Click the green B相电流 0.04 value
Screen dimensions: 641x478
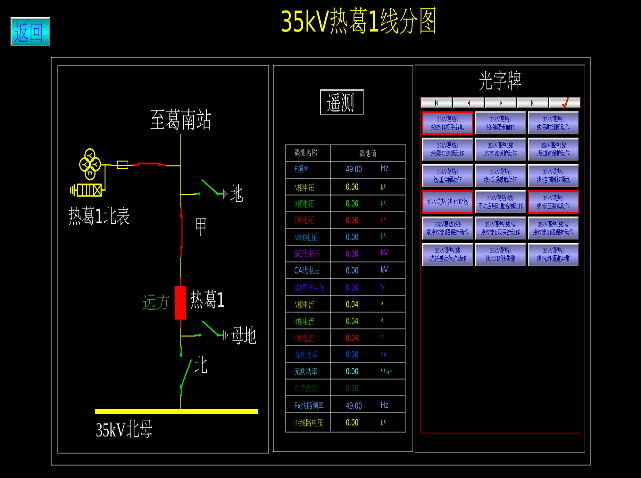352,321
